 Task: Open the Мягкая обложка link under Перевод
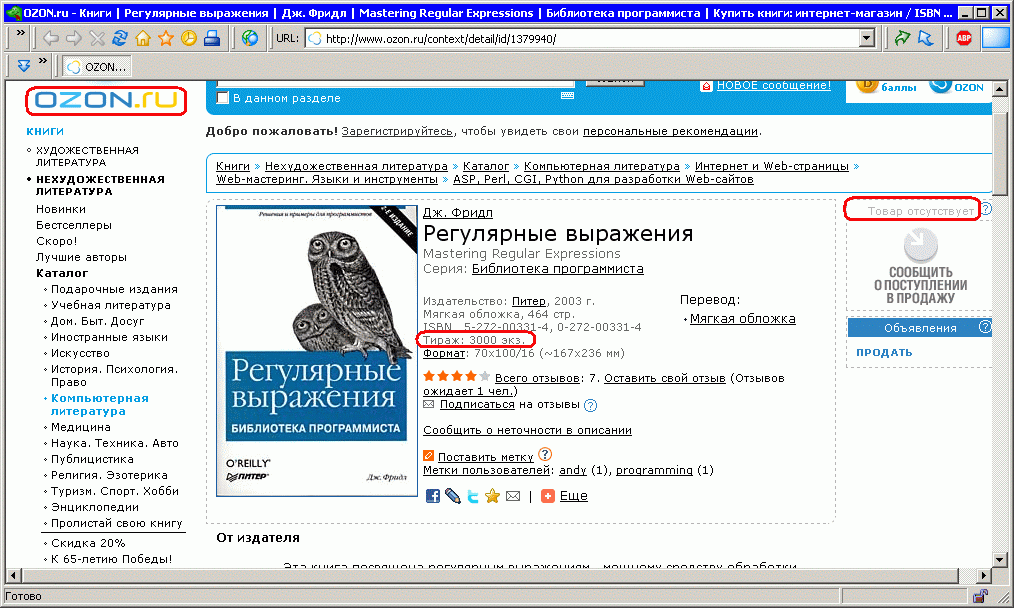coord(742,319)
